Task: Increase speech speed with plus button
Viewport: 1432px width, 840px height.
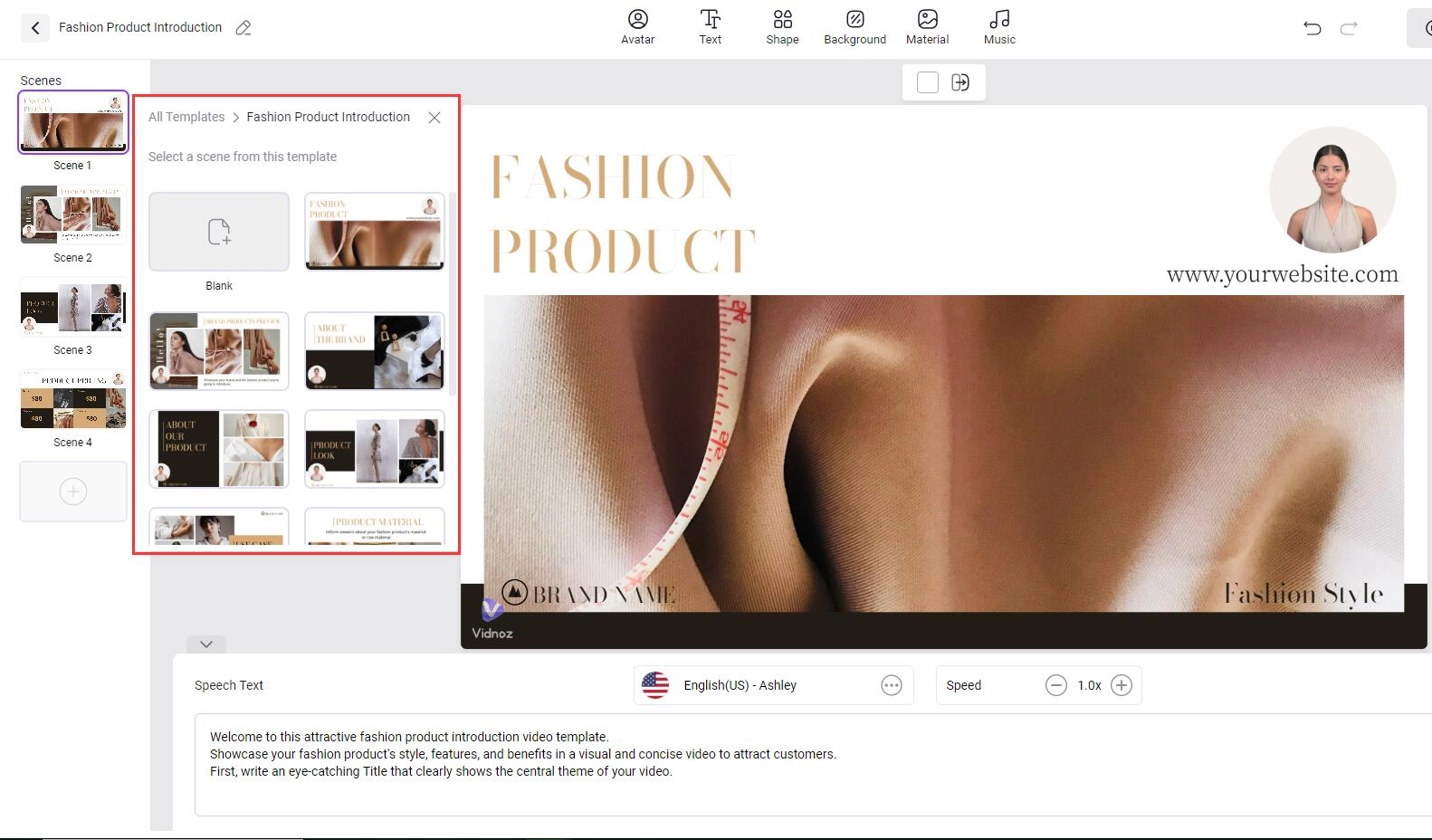Action: 1121,685
